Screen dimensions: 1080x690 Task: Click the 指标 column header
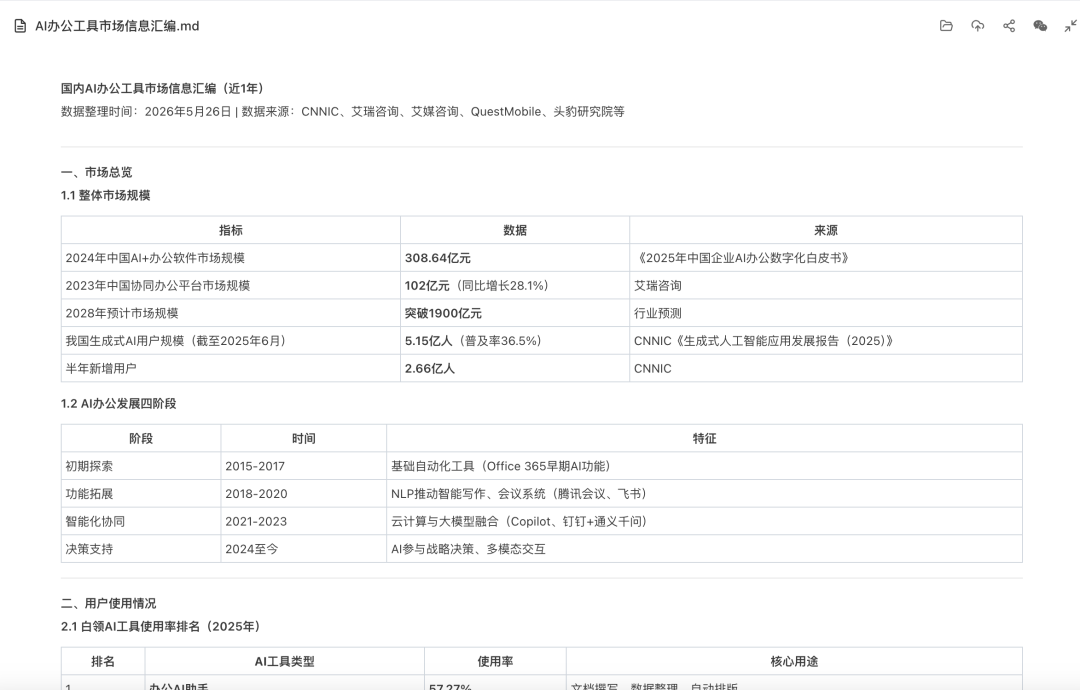coord(231,230)
